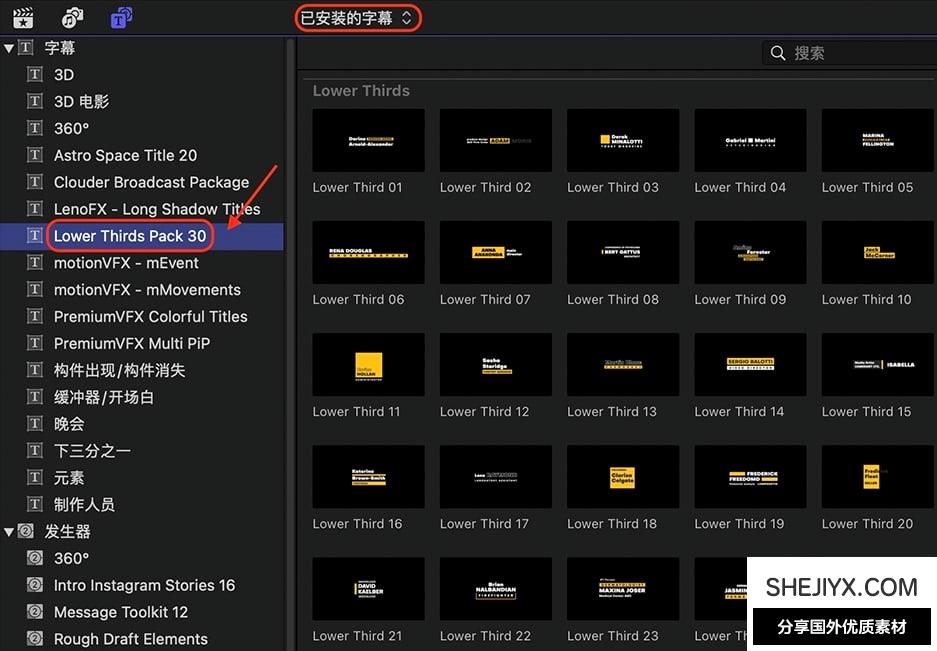Click the generator icon beside Intro Instagram Stories 16

(x=35, y=585)
